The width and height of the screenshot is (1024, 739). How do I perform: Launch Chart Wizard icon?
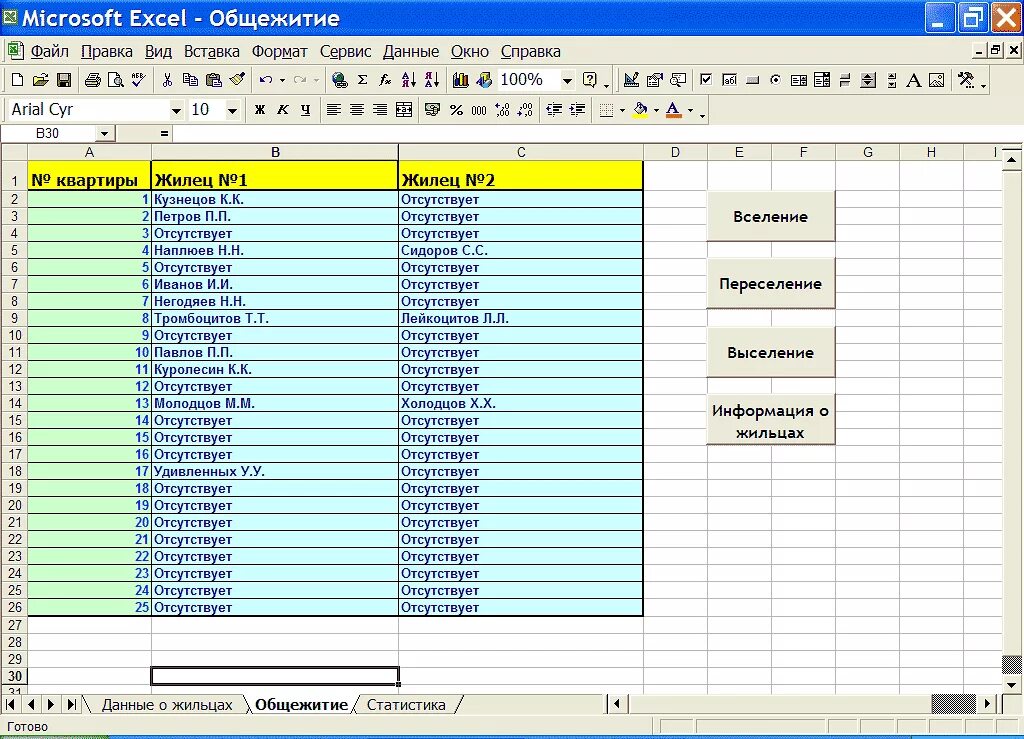point(460,80)
